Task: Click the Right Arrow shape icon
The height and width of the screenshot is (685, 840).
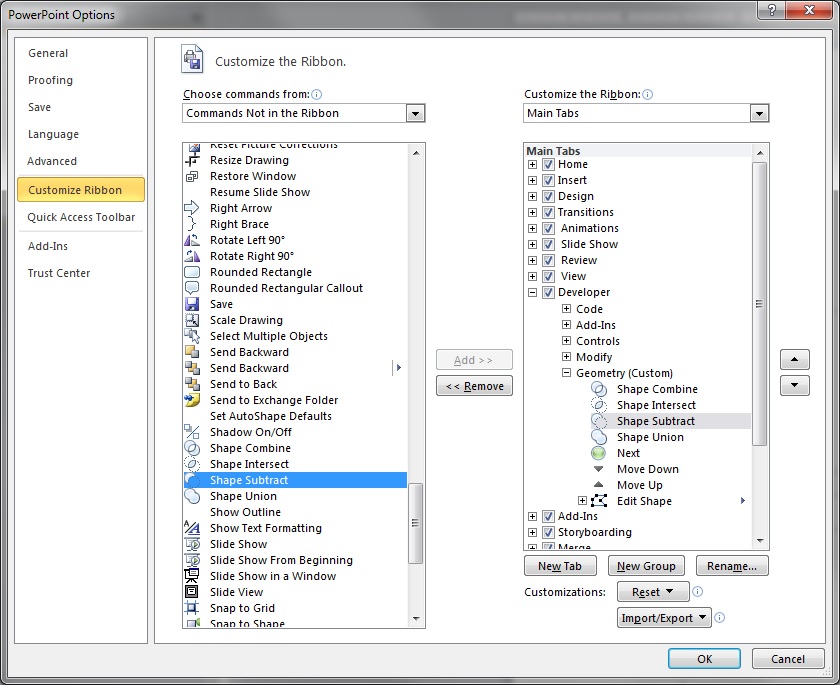Action: pos(192,208)
